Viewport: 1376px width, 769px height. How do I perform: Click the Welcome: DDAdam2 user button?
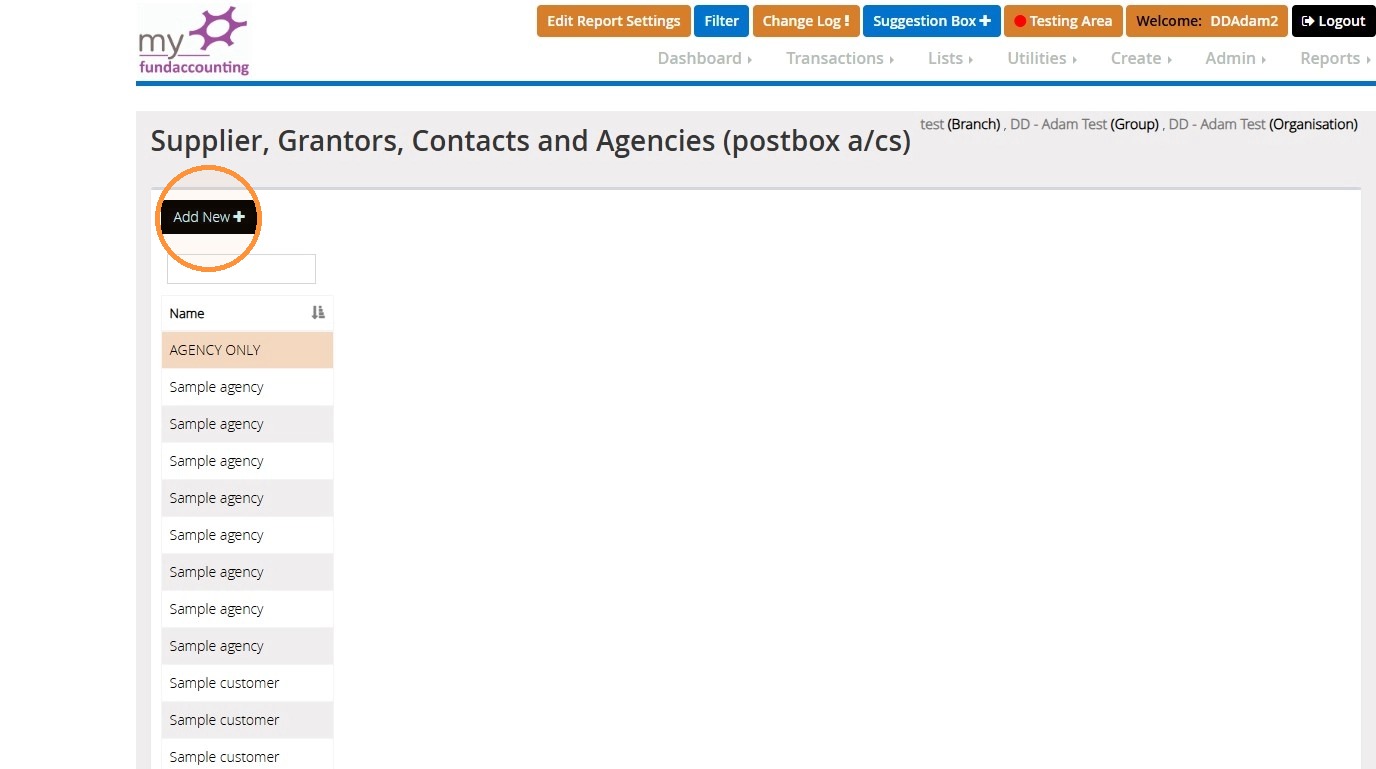[x=1206, y=21]
